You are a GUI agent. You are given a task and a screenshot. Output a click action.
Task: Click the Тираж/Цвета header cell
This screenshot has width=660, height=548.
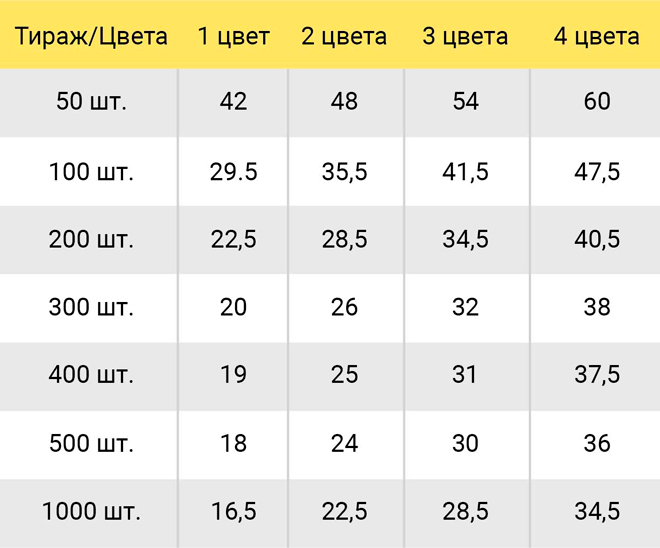coord(91,36)
